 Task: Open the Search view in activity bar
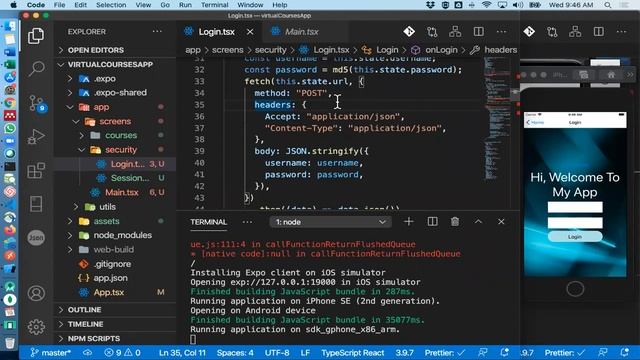[36, 68]
